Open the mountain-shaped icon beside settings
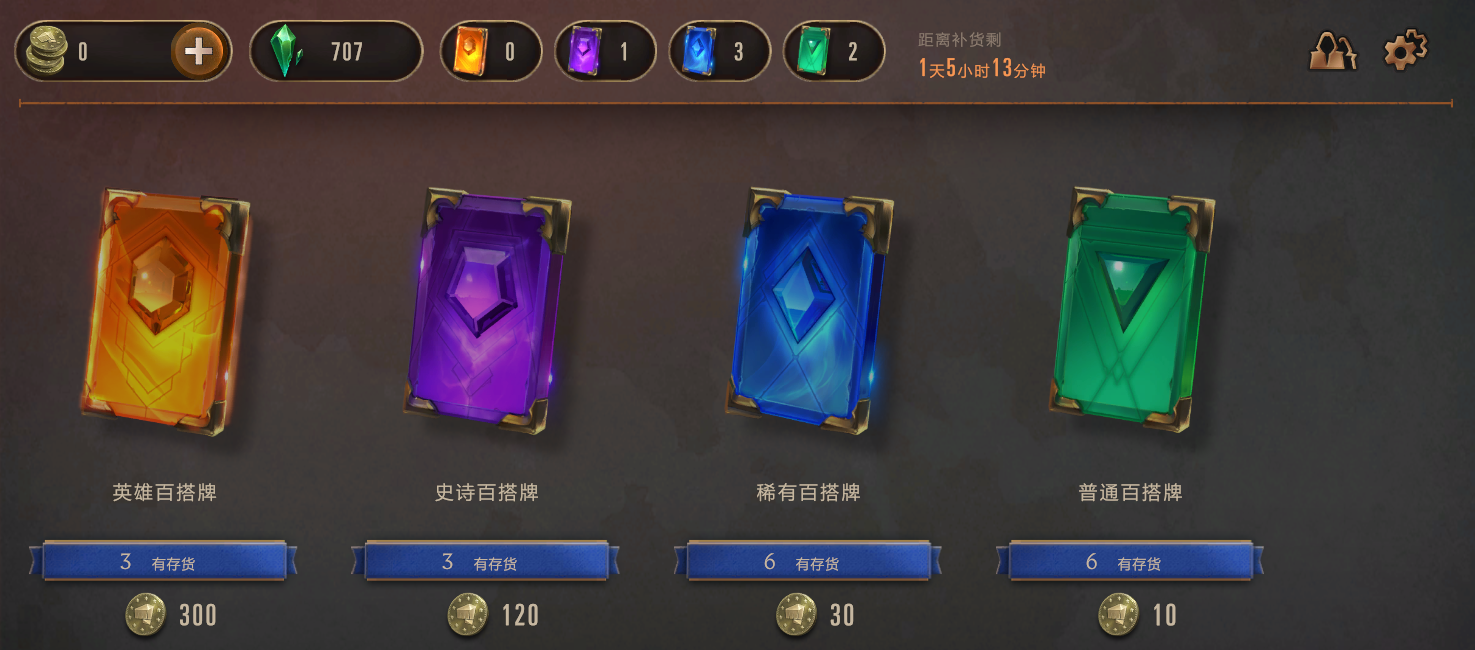 [x=1333, y=51]
